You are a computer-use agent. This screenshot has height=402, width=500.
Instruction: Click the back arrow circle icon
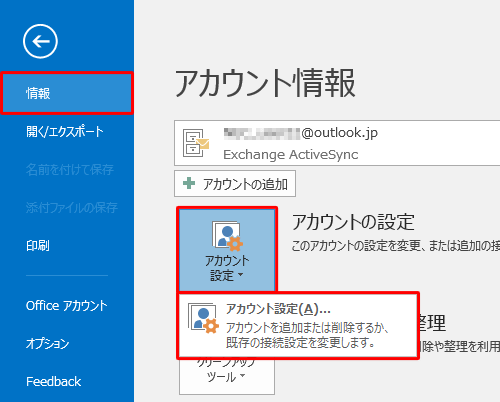pos(40,41)
